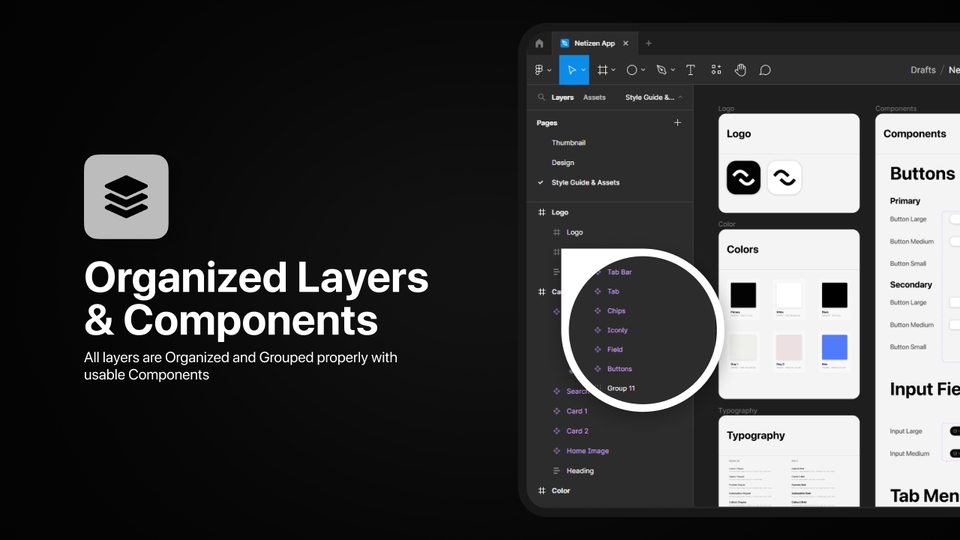Switch to the Netizen App file tab
The width and height of the screenshot is (960, 540).
point(594,43)
